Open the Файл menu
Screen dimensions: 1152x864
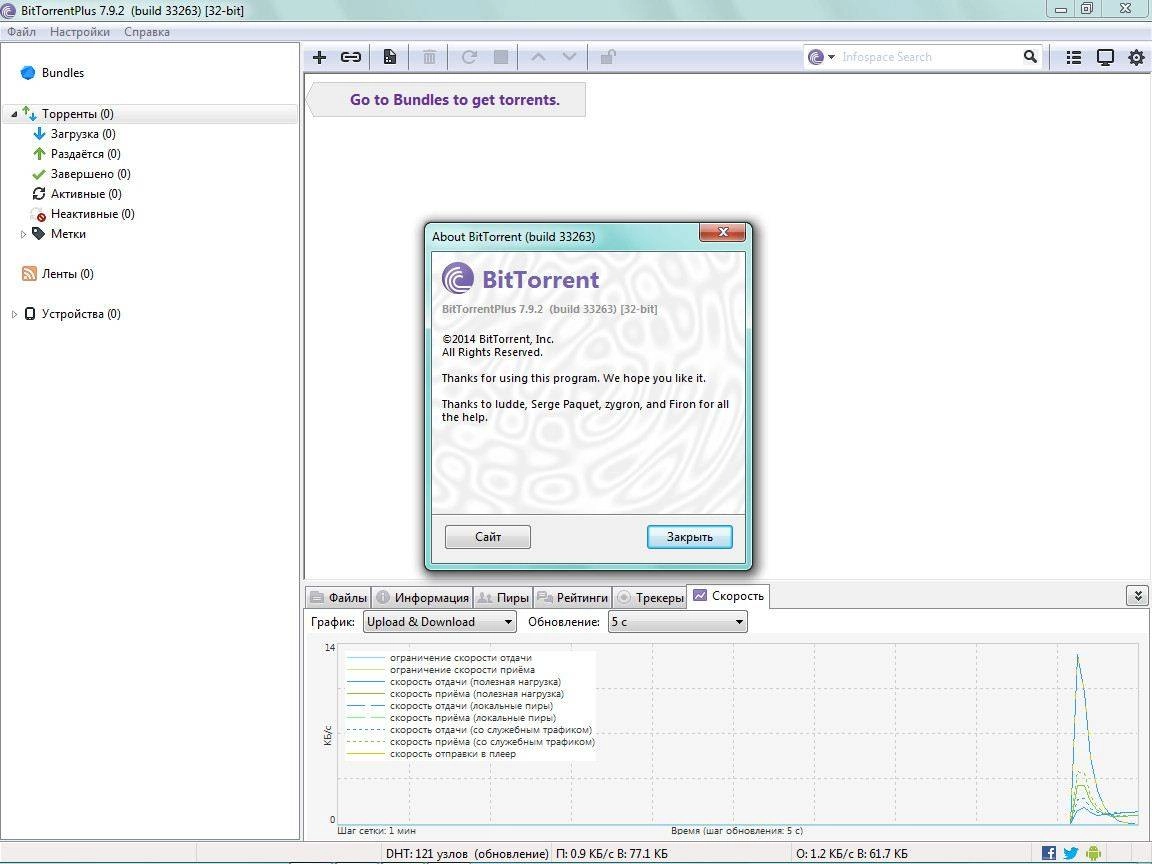[x=21, y=32]
